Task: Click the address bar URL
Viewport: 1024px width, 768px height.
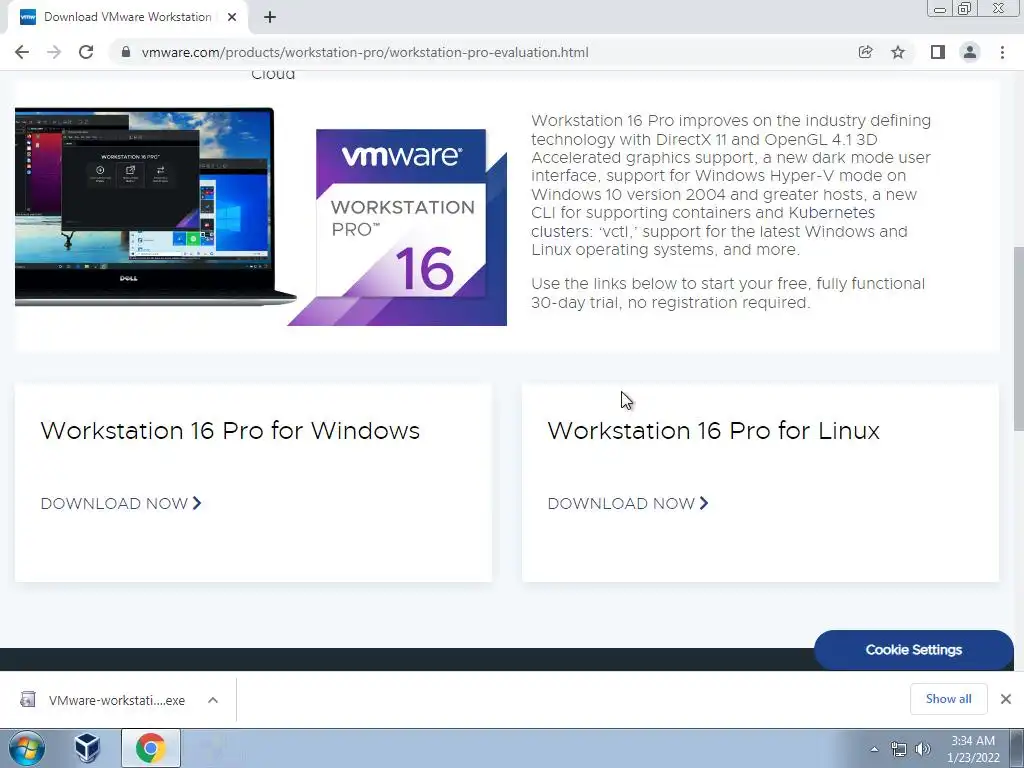Action: click(x=365, y=52)
